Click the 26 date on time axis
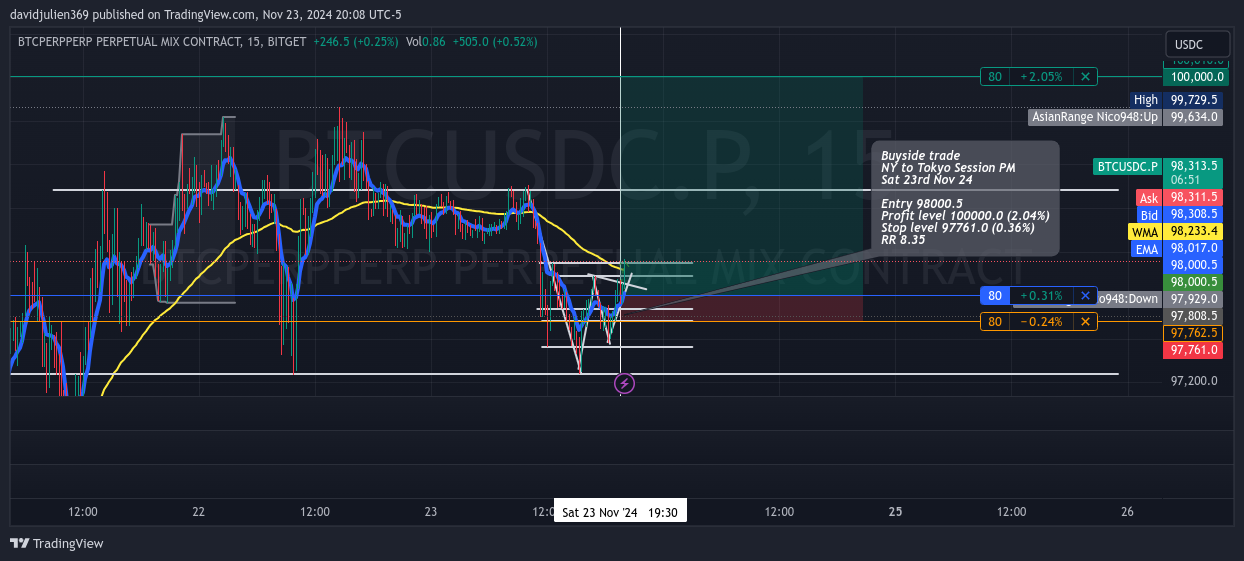Viewport: 1244px width, 561px height. (x=1127, y=512)
